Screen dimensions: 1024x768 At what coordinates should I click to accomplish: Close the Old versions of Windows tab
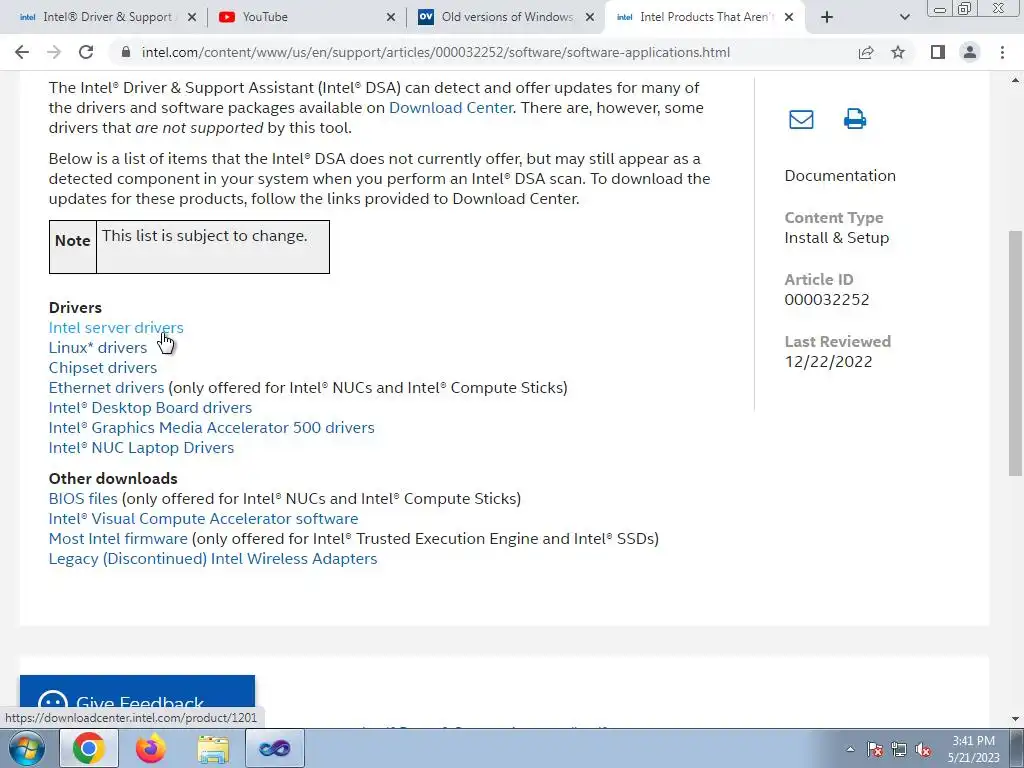[x=590, y=17]
